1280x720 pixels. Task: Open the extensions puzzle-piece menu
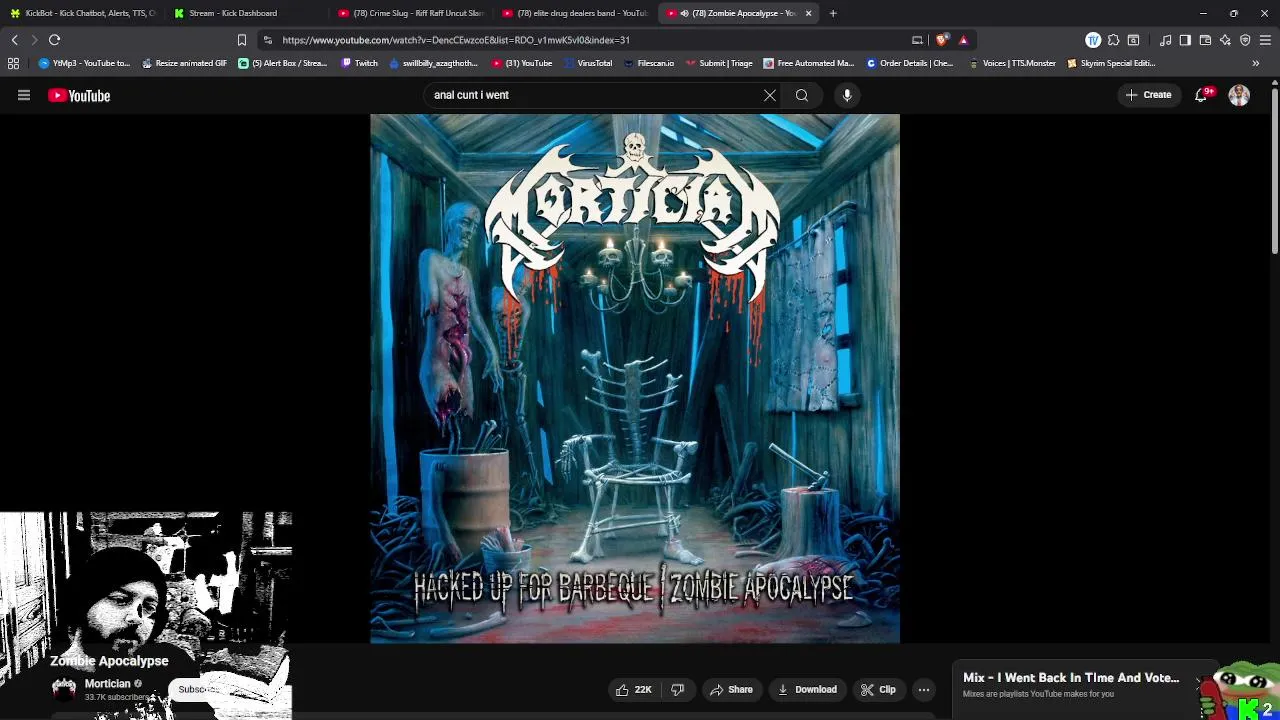point(1113,40)
